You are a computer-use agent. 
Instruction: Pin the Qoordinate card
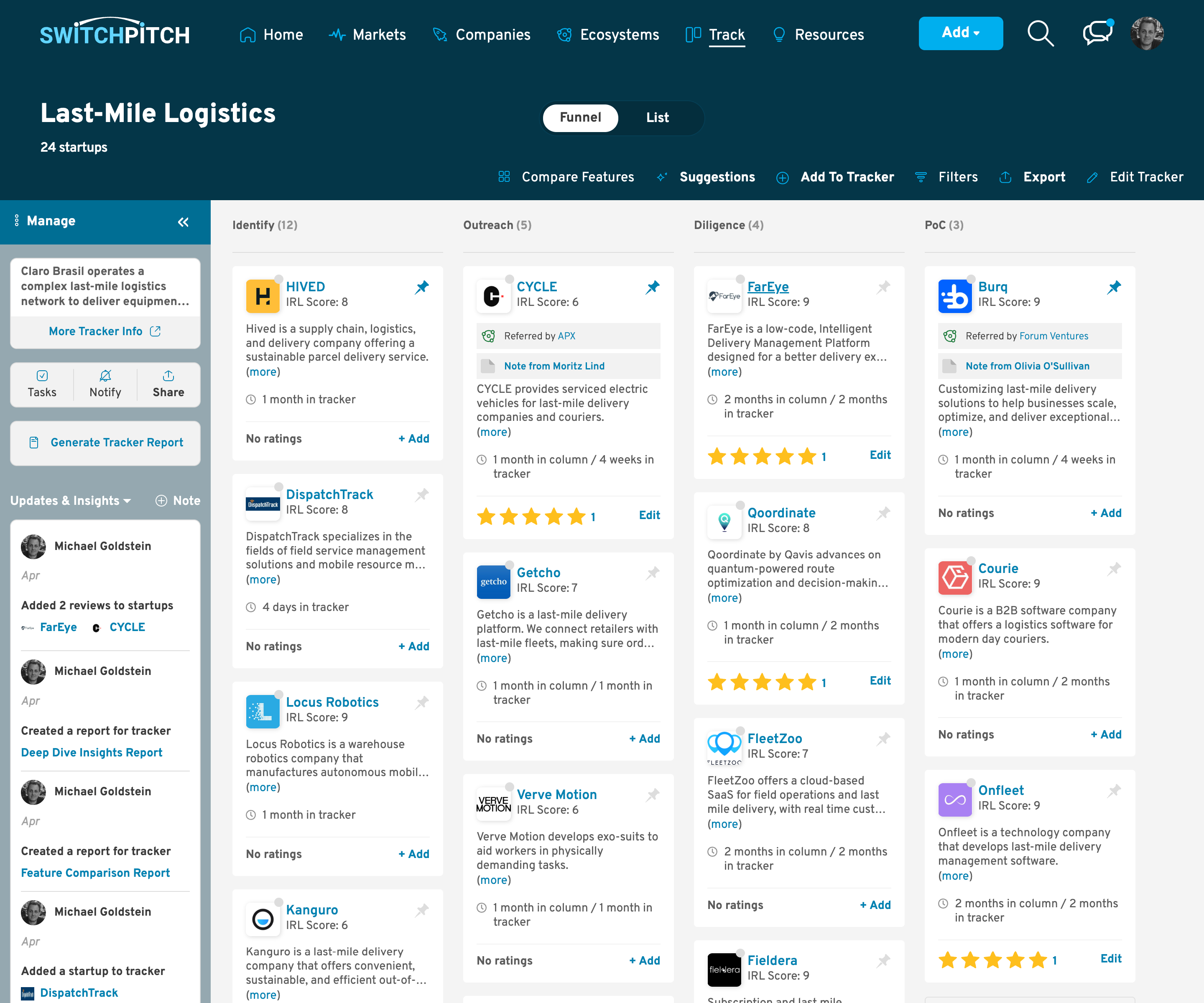[883, 513]
